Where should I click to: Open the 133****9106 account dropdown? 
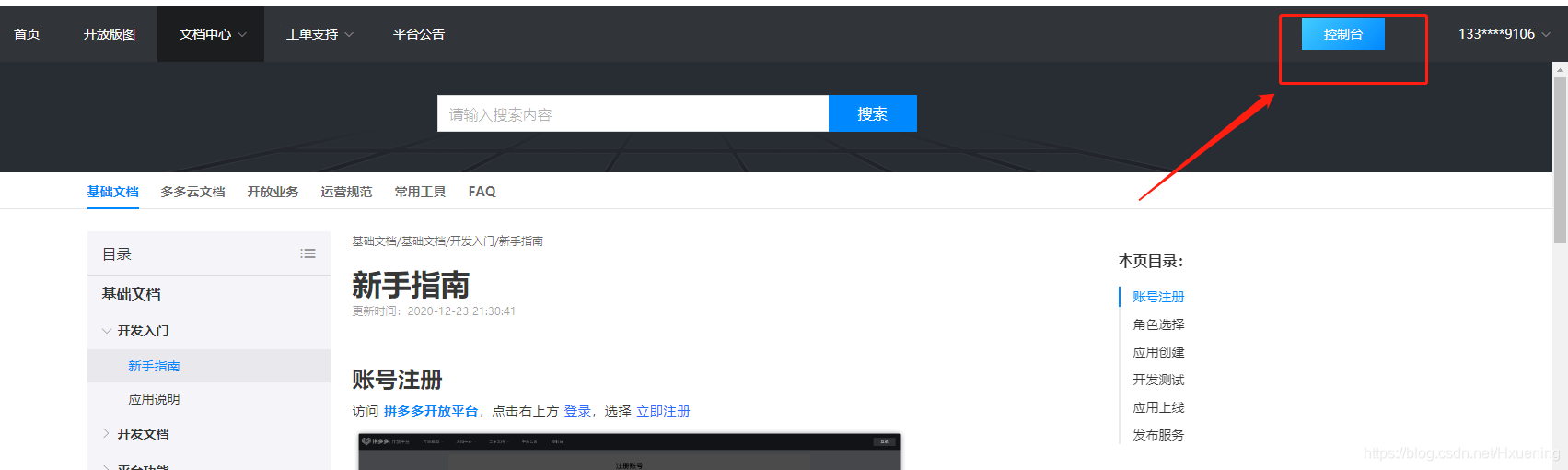click(x=1504, y=34)
